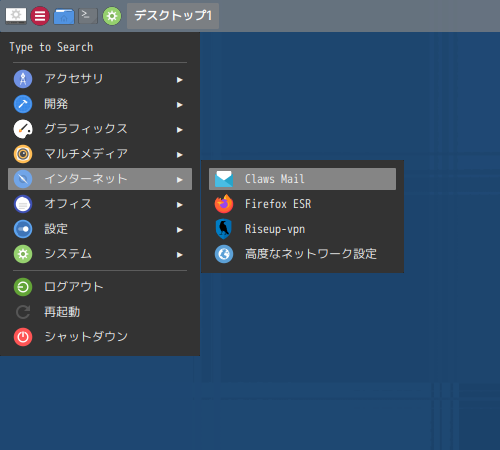Open the file manager folder icon in panel
The height and width of the screenshot is (450, 500).
(64, 16)
